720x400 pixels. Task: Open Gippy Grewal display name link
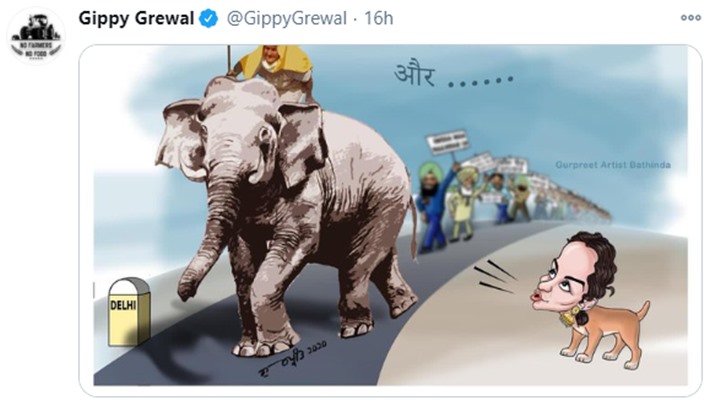[x=136, y=18]
